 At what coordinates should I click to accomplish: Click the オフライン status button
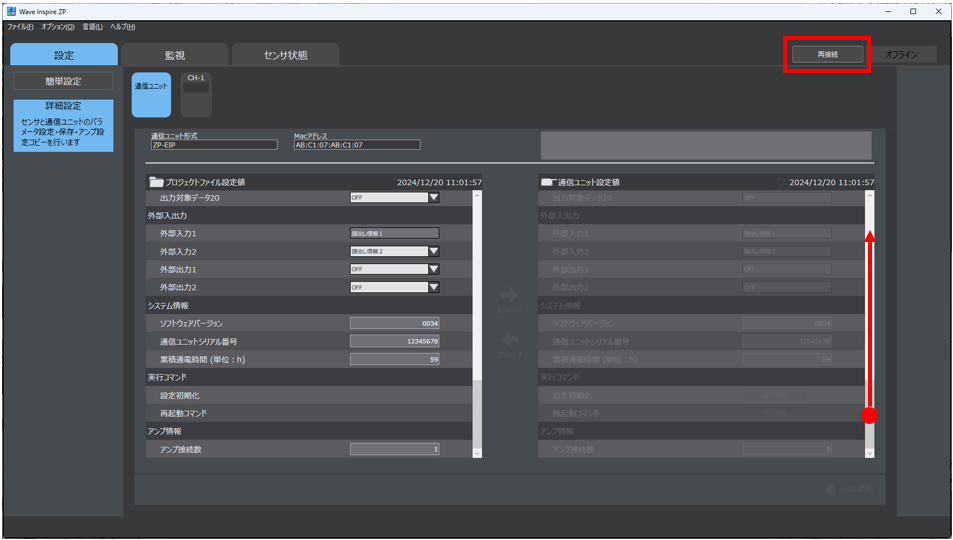pyautogui.click(x=901, y=54)
